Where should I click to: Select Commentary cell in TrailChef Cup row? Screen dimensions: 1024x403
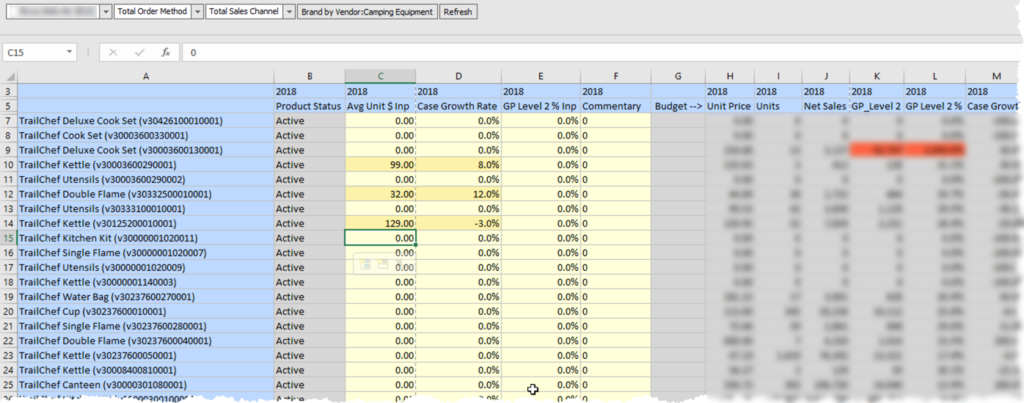click(x=616, y=312)
